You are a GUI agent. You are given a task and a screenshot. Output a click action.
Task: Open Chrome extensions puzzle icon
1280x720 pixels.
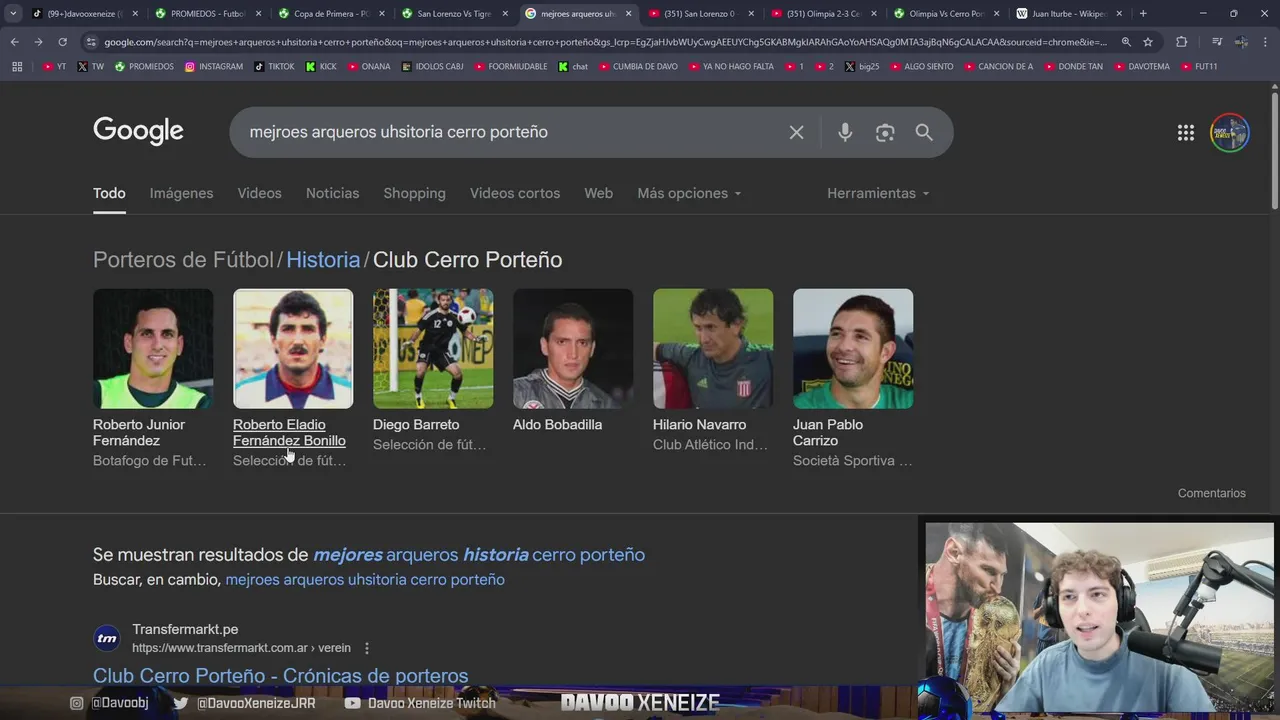tap(1182, 42)
